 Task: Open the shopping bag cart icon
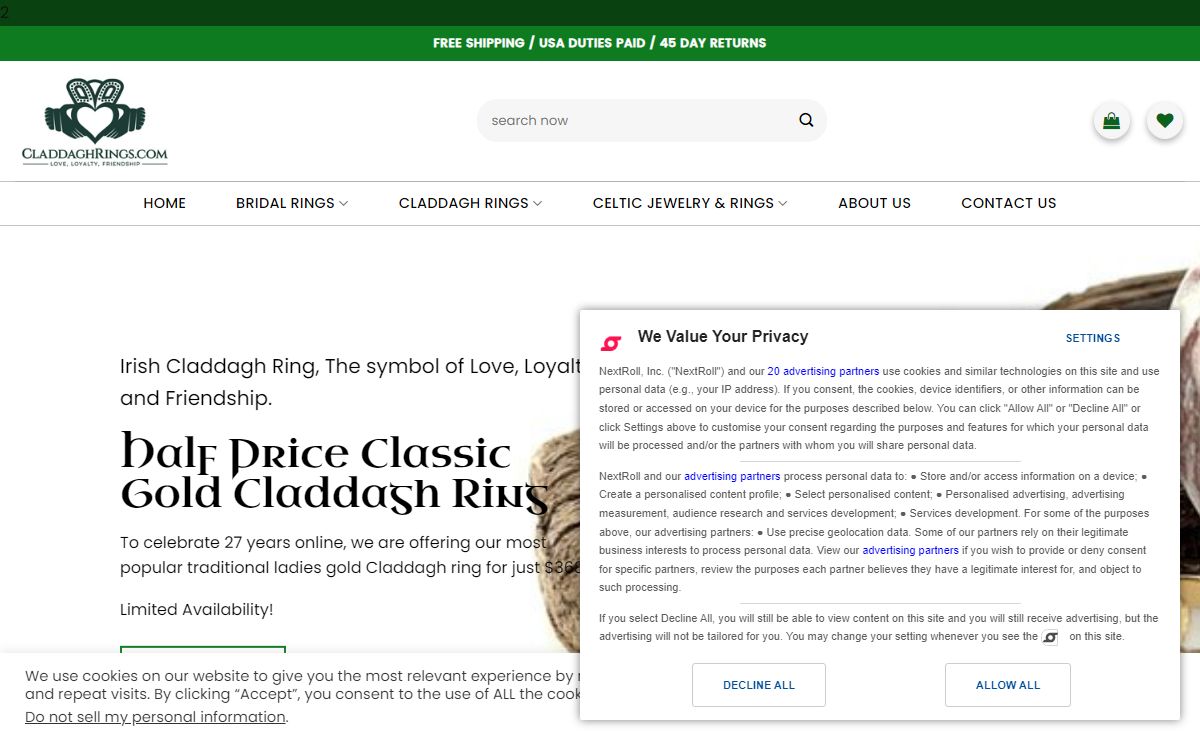[x=1111, y=121]
